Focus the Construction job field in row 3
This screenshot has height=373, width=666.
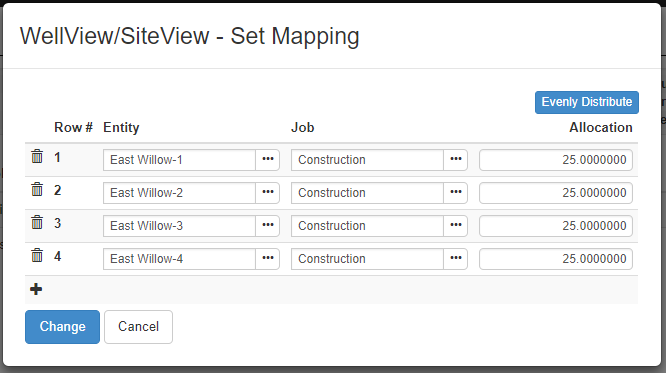(367, 226)
